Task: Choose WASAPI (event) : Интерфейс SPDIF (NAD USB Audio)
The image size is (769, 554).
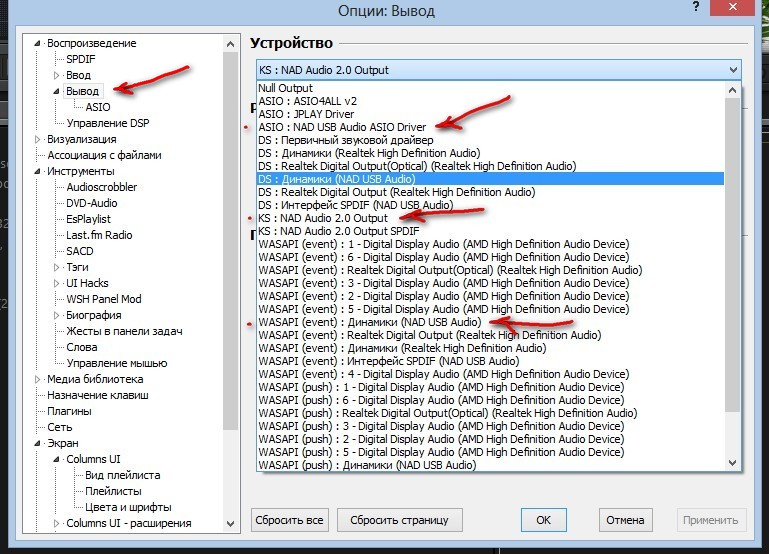Action: (x=490, y=361)
